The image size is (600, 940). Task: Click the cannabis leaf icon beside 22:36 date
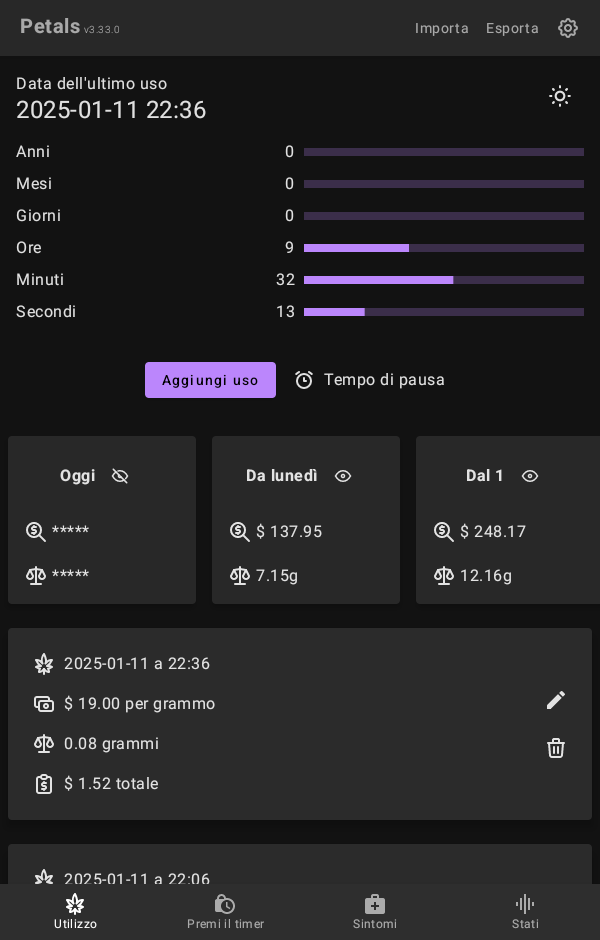[x=44, y=664]
